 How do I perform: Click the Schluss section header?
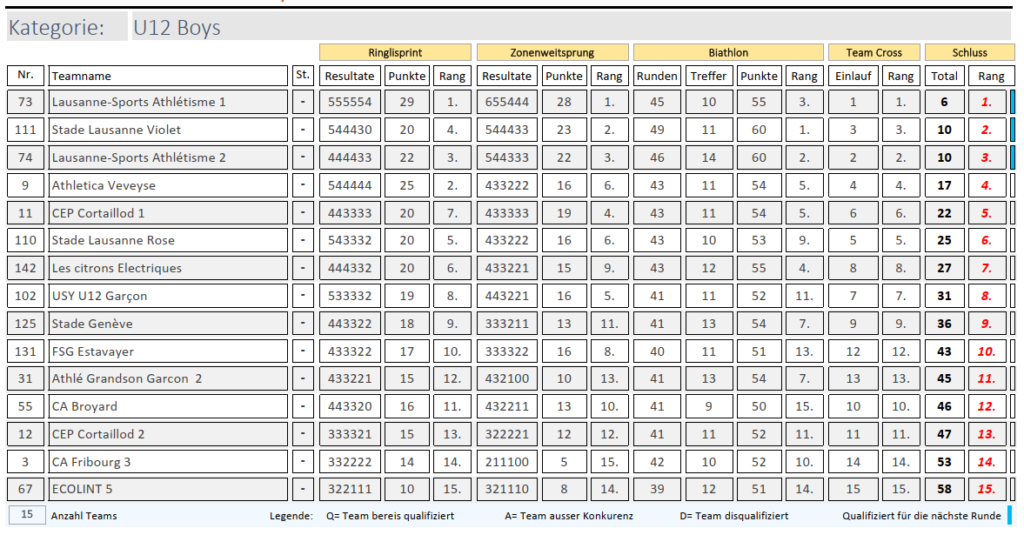pos(969,52)
